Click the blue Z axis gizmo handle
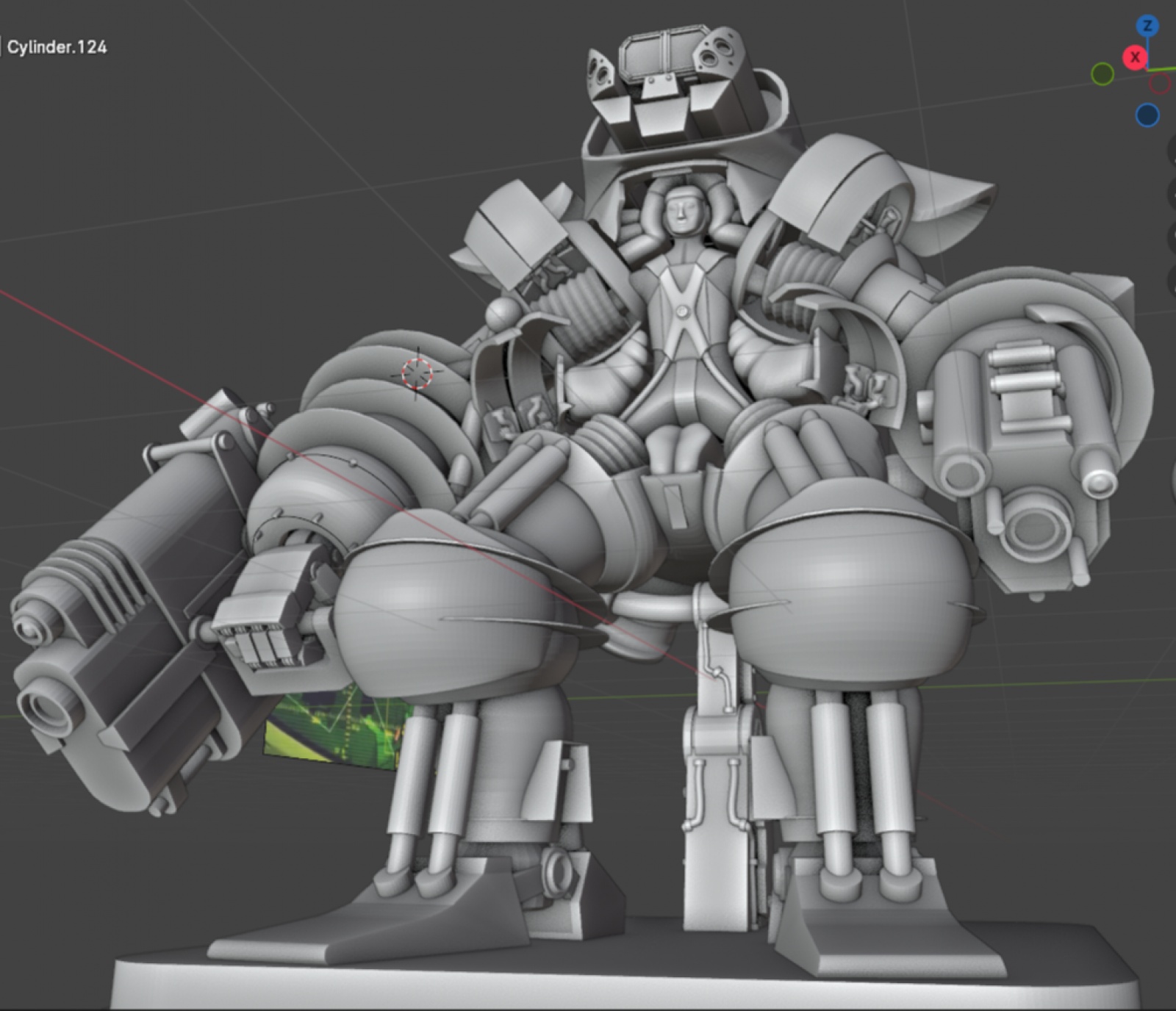This screenshot has height=1011, width=1176. coord(1147,27)
